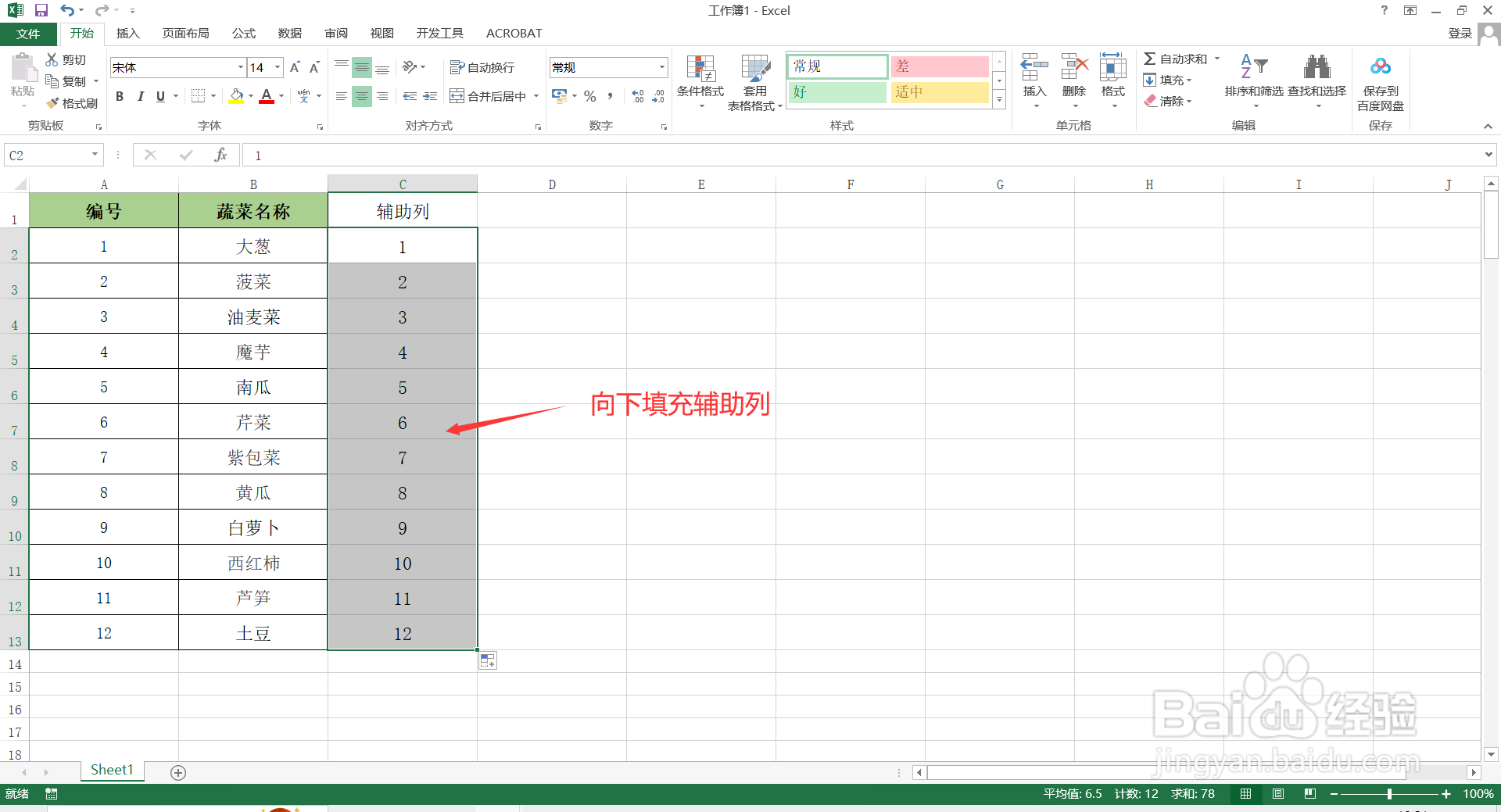Click the decrease indent icon
Image resolution: width=1501 pixels, height=812 pixels.
pos(410,96)
